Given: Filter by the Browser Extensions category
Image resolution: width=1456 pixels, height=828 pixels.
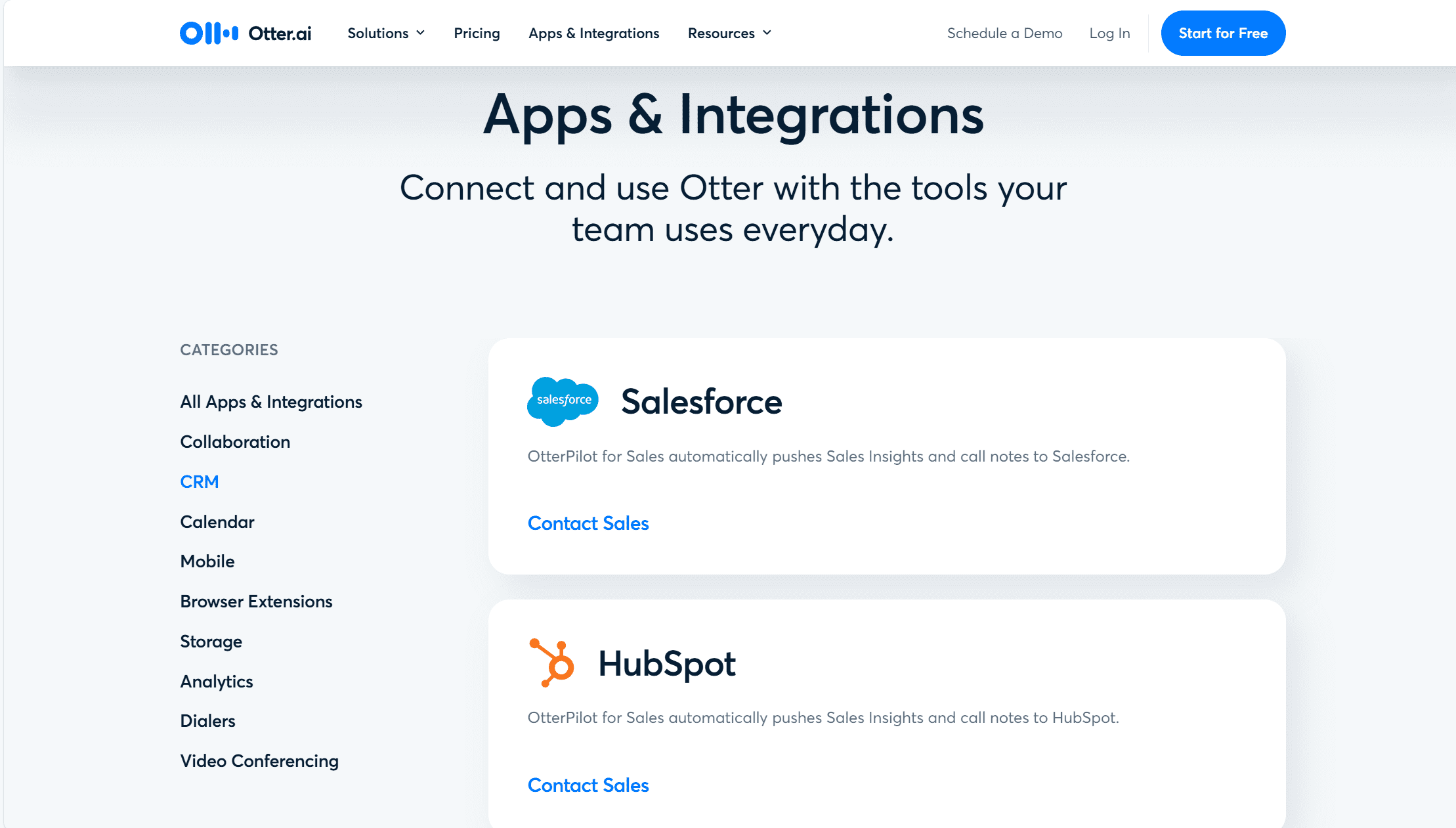Looking at the screenshot, I should point(256,601).
